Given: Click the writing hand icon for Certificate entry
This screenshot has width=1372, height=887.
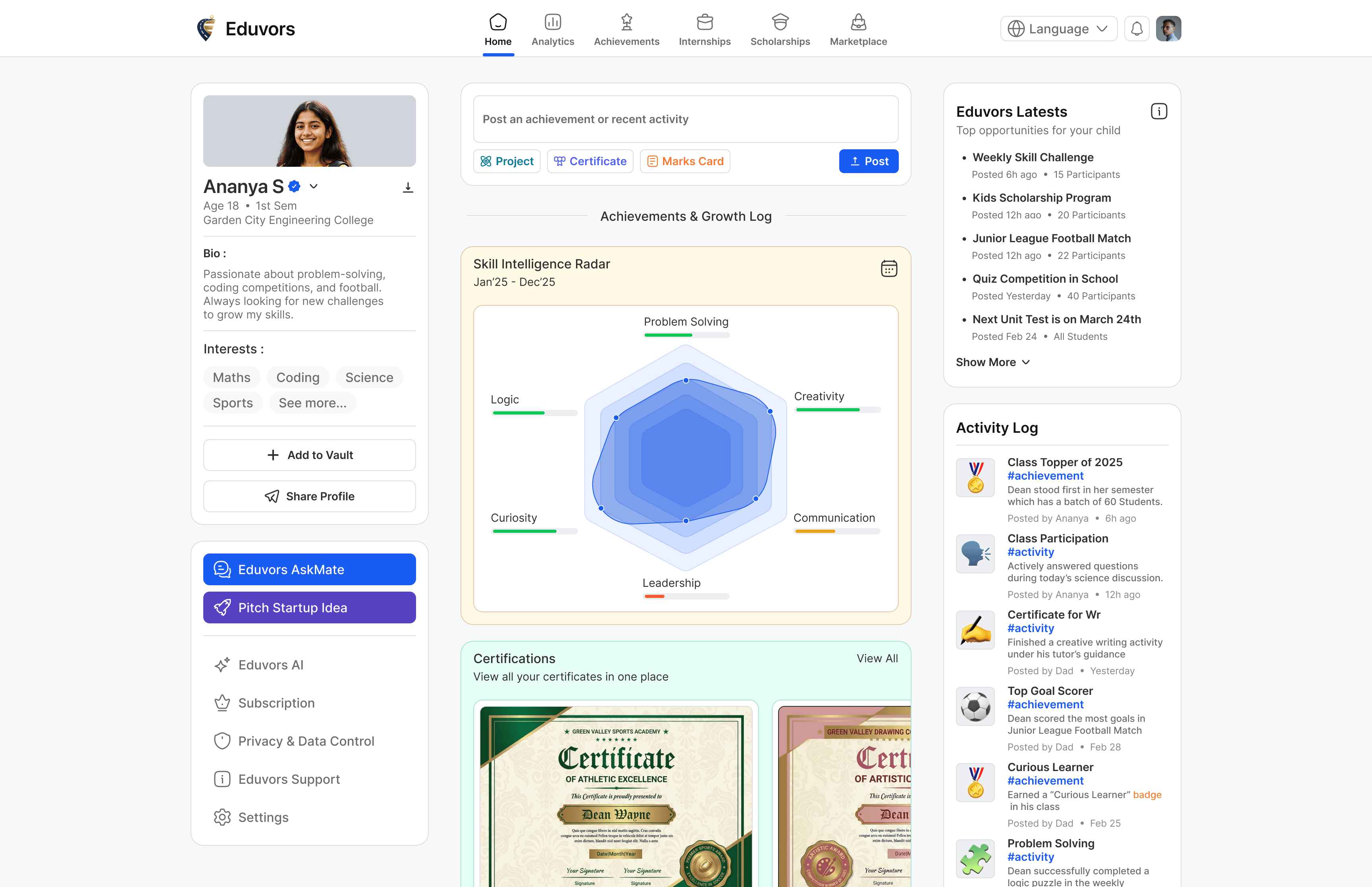Looking at the screenshot, I should point(975,630).
